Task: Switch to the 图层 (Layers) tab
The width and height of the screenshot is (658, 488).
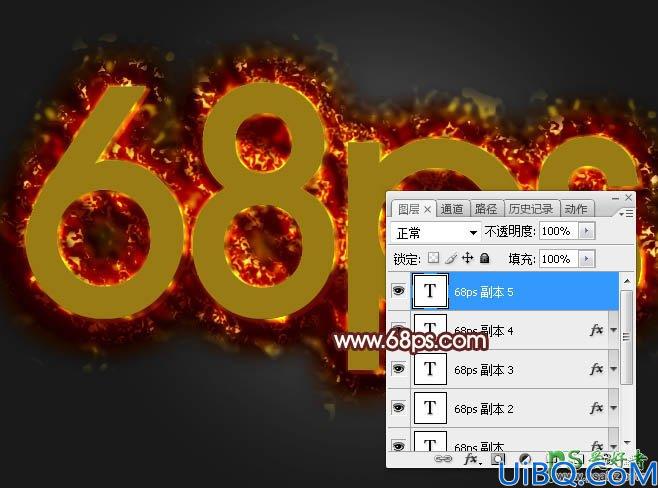Action: tap(408, 209)
